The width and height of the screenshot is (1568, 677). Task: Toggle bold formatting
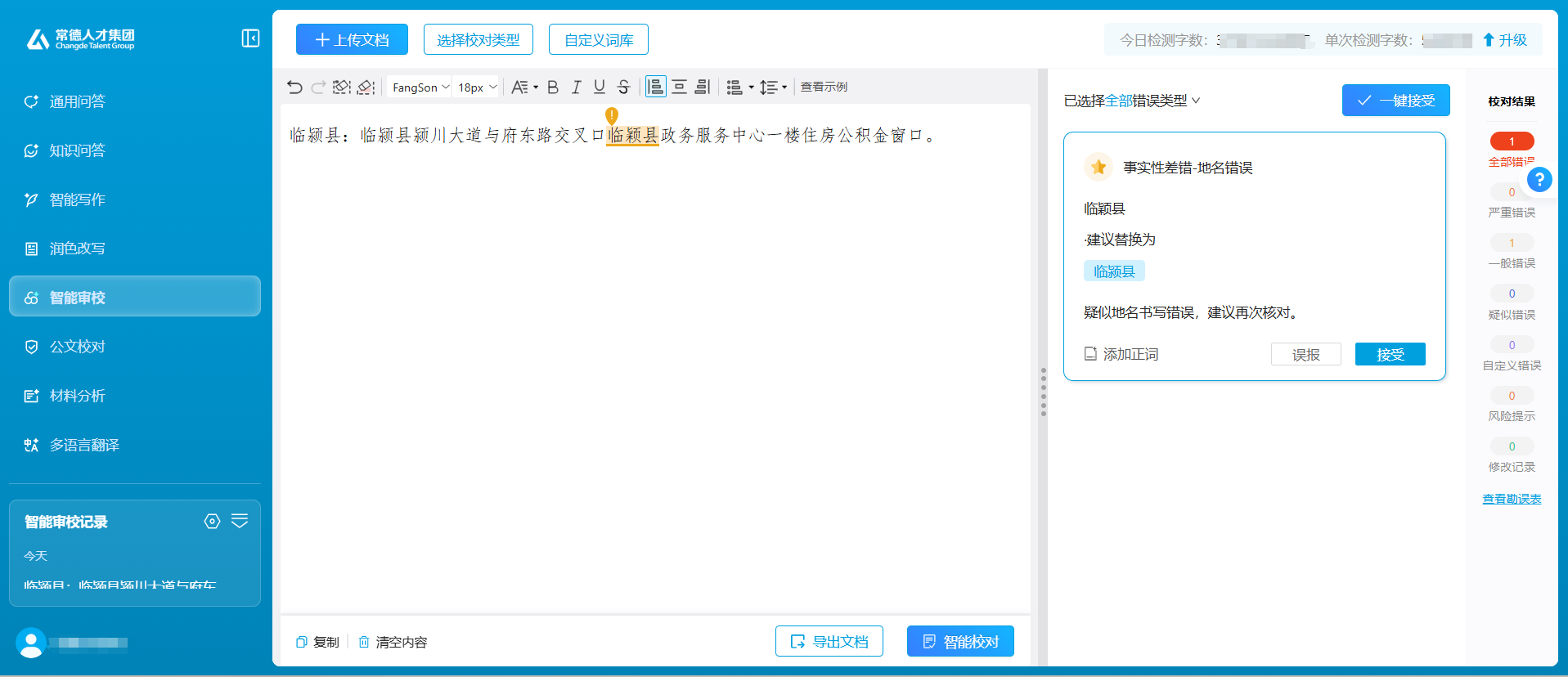click(553, 87)
